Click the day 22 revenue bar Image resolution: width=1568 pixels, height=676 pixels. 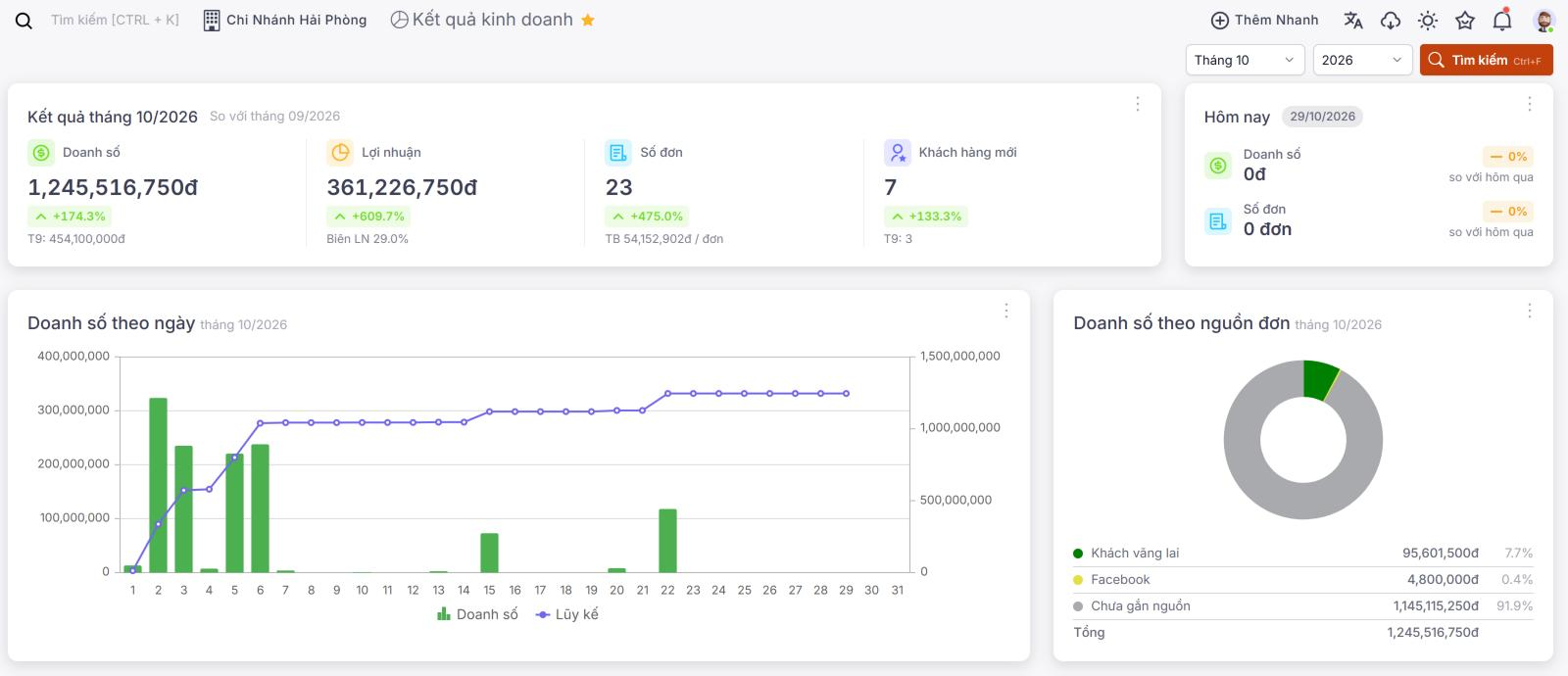(x=667, y=541)
